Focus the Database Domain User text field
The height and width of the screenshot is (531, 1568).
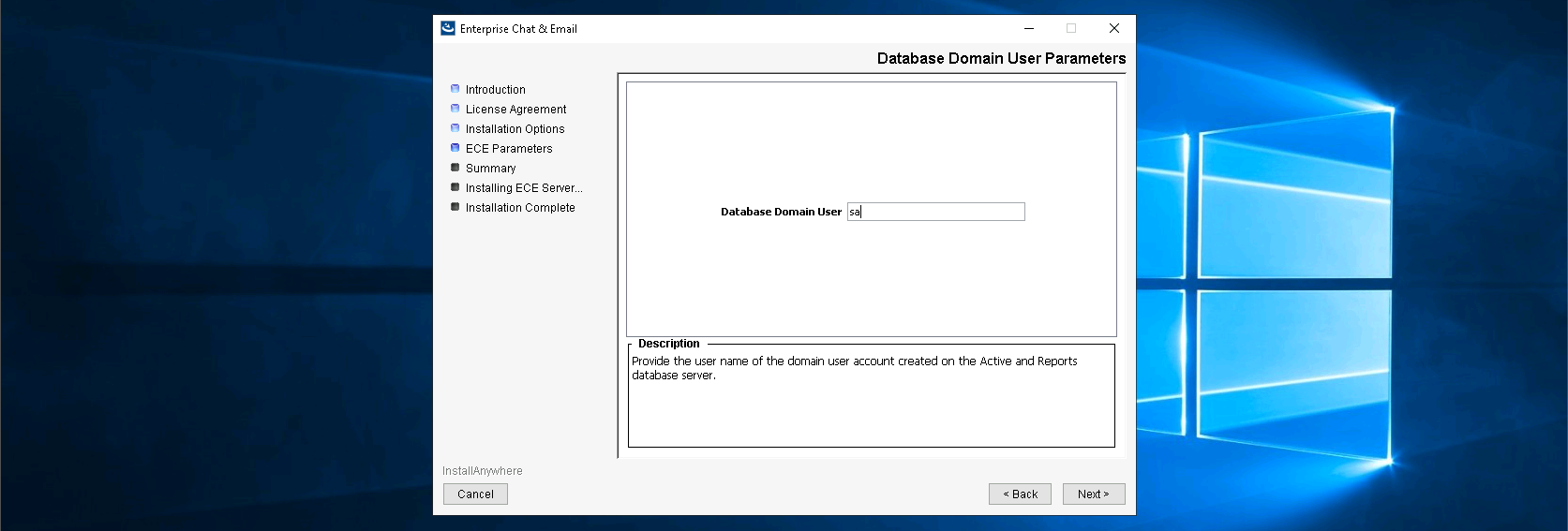(x=935, y=212)
